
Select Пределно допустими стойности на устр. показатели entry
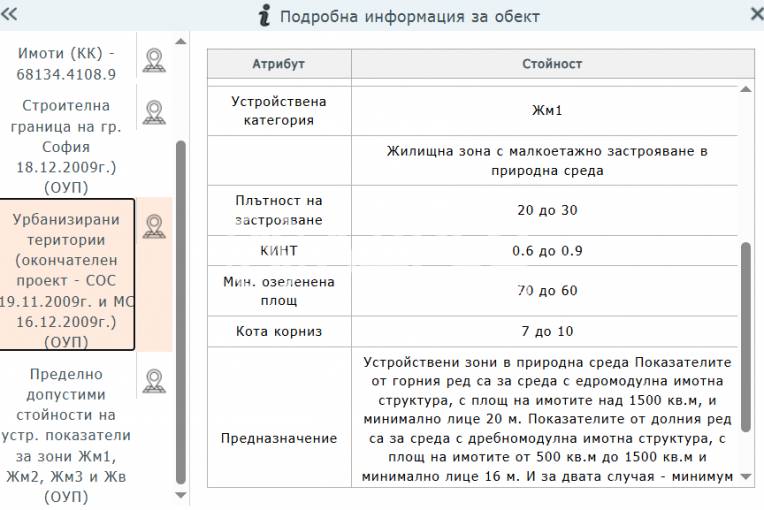66,435
